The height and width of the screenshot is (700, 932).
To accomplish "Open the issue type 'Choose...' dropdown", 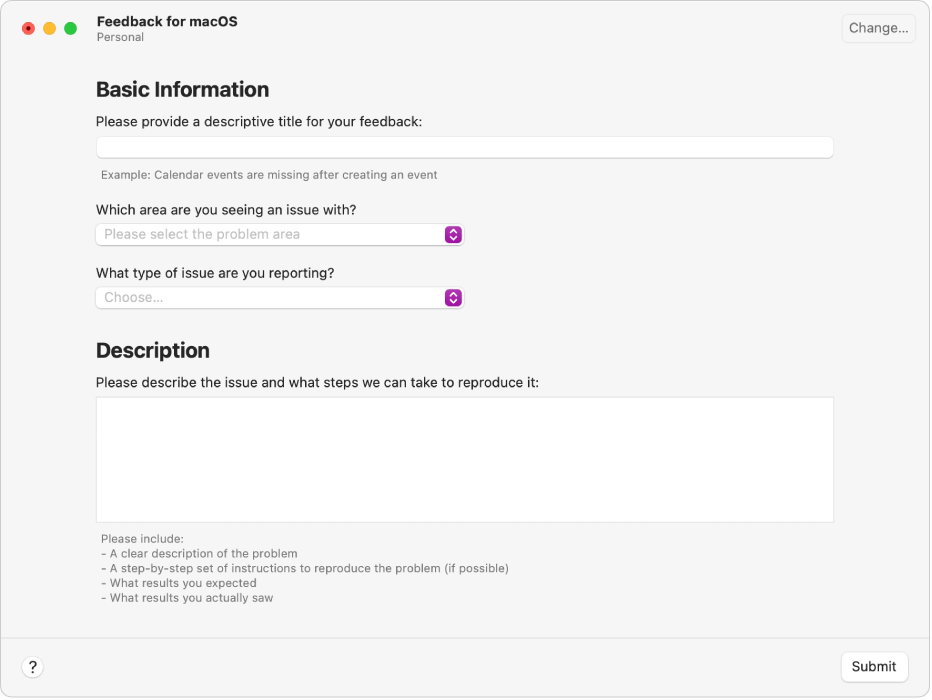I will point(270,297).
